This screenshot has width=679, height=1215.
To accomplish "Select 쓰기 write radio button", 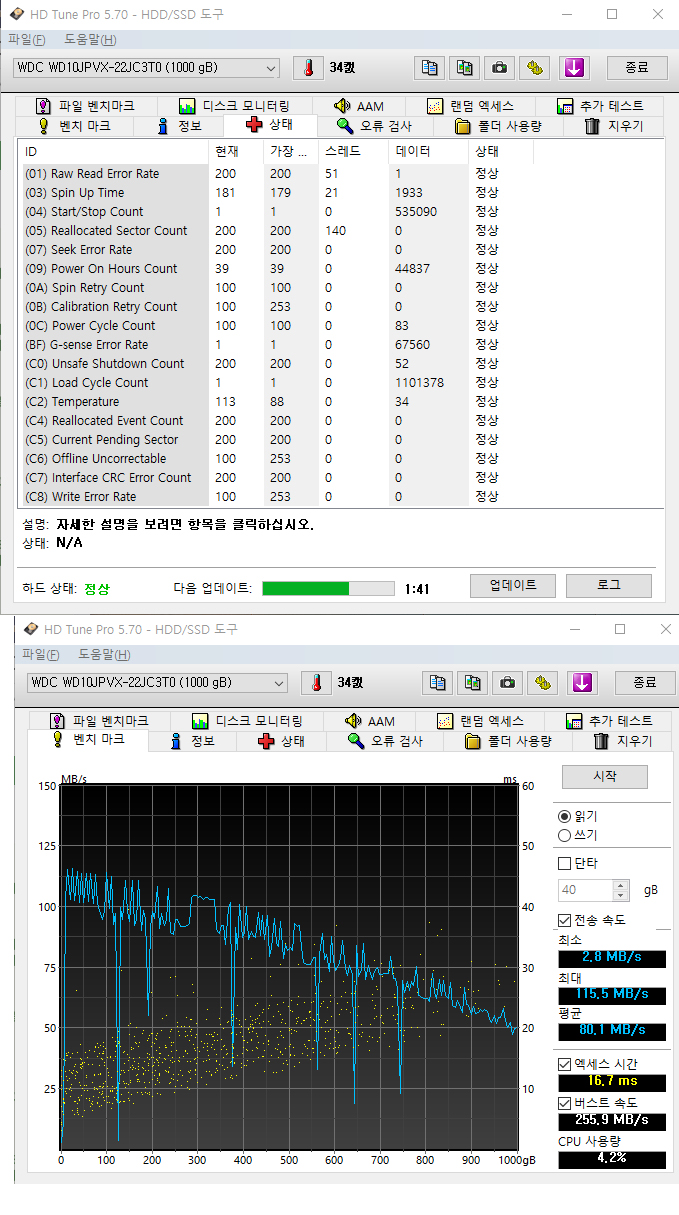I will 565,835.
